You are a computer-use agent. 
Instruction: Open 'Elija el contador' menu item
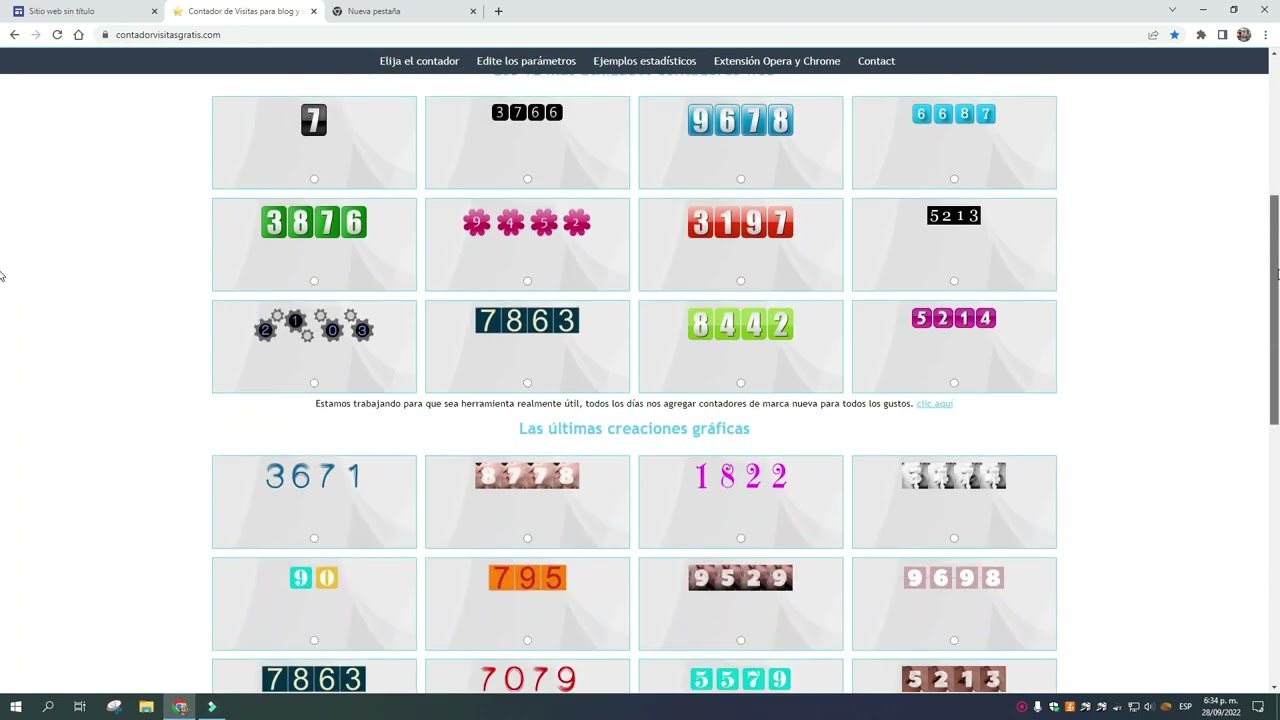coord(419,61)
